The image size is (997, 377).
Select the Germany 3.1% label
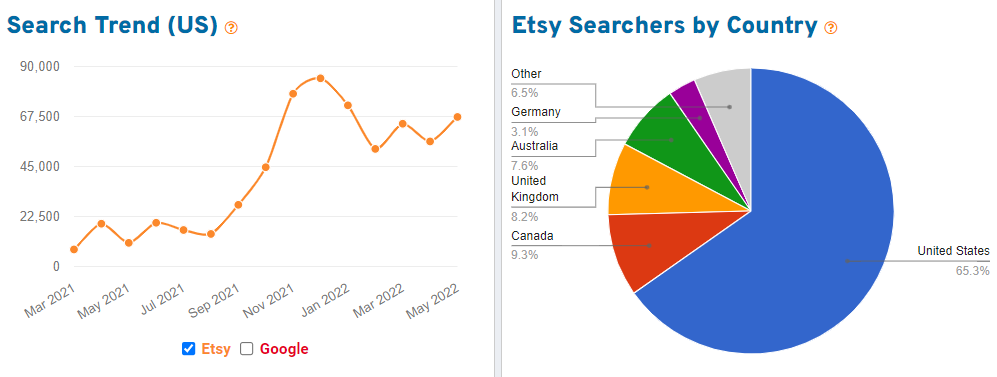pyautogui.click(x=536, y=122)
